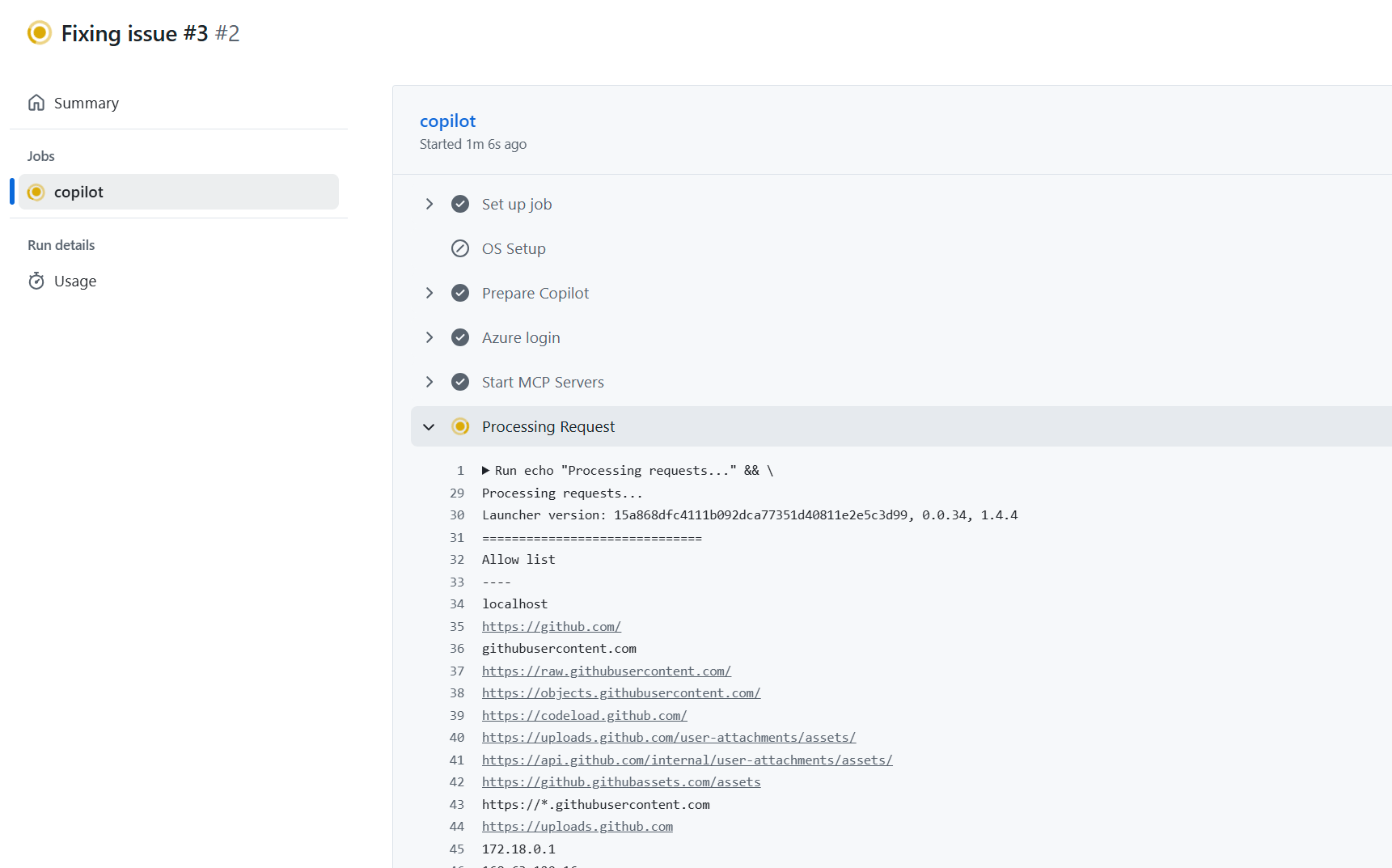Open the https://codeload.github.com/ allow list link
The width and height of the screenshot is (1392, 868).
(x=584, y=715)
